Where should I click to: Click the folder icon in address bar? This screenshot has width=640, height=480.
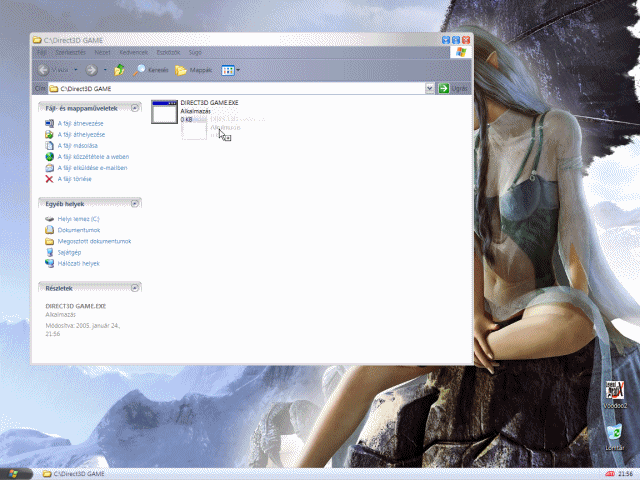click(x=54, y=89)
